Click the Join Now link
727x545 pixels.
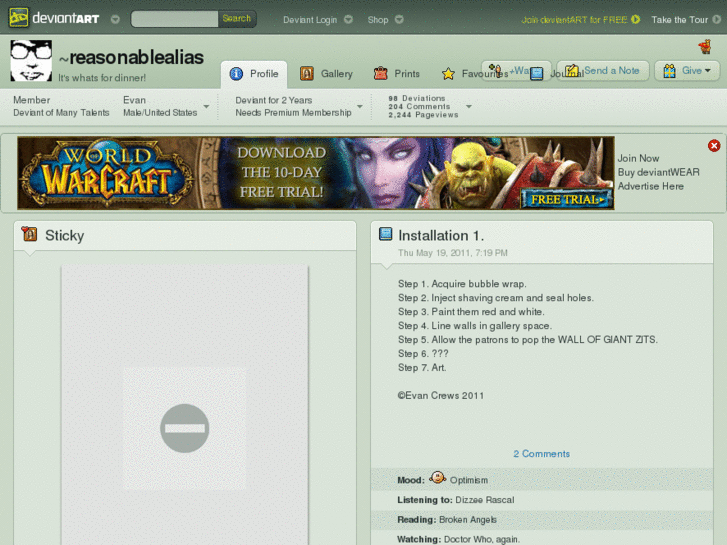638,158
